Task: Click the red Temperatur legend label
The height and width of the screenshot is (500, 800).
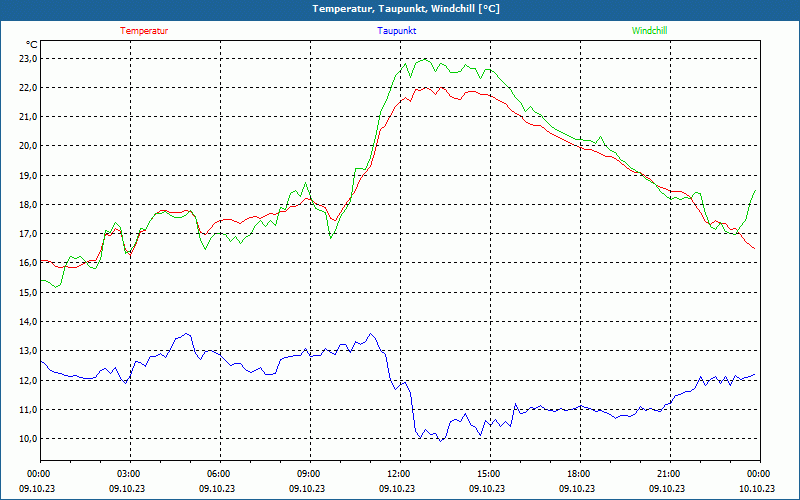Action: click(144, 31)
